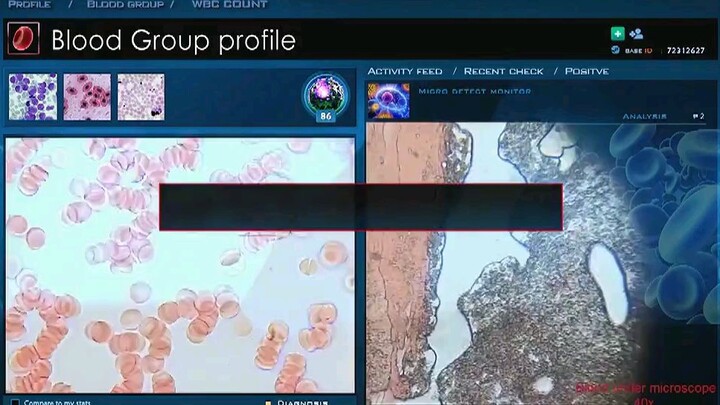
Task: Open the Recent Check tab
Action: 504,71
